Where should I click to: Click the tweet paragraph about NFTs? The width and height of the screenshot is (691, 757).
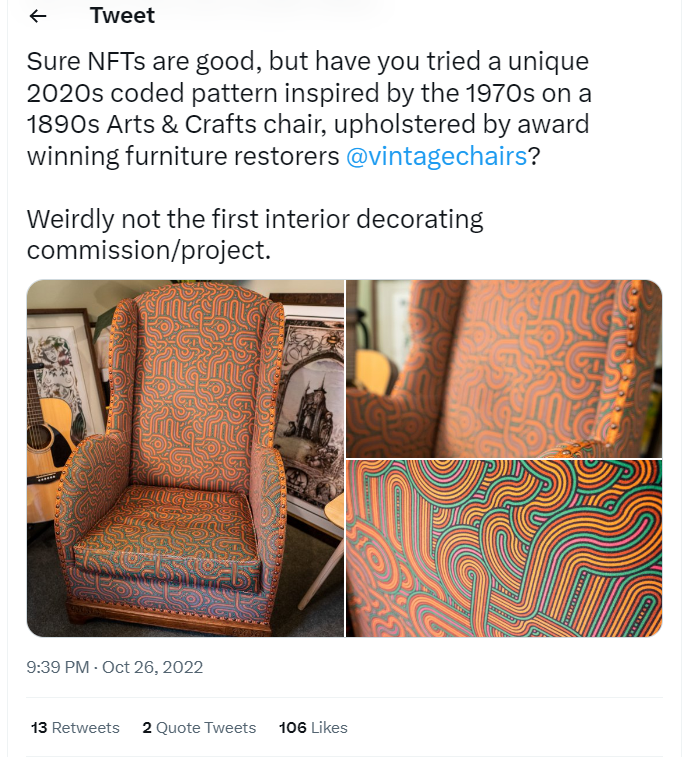(309, 109)
